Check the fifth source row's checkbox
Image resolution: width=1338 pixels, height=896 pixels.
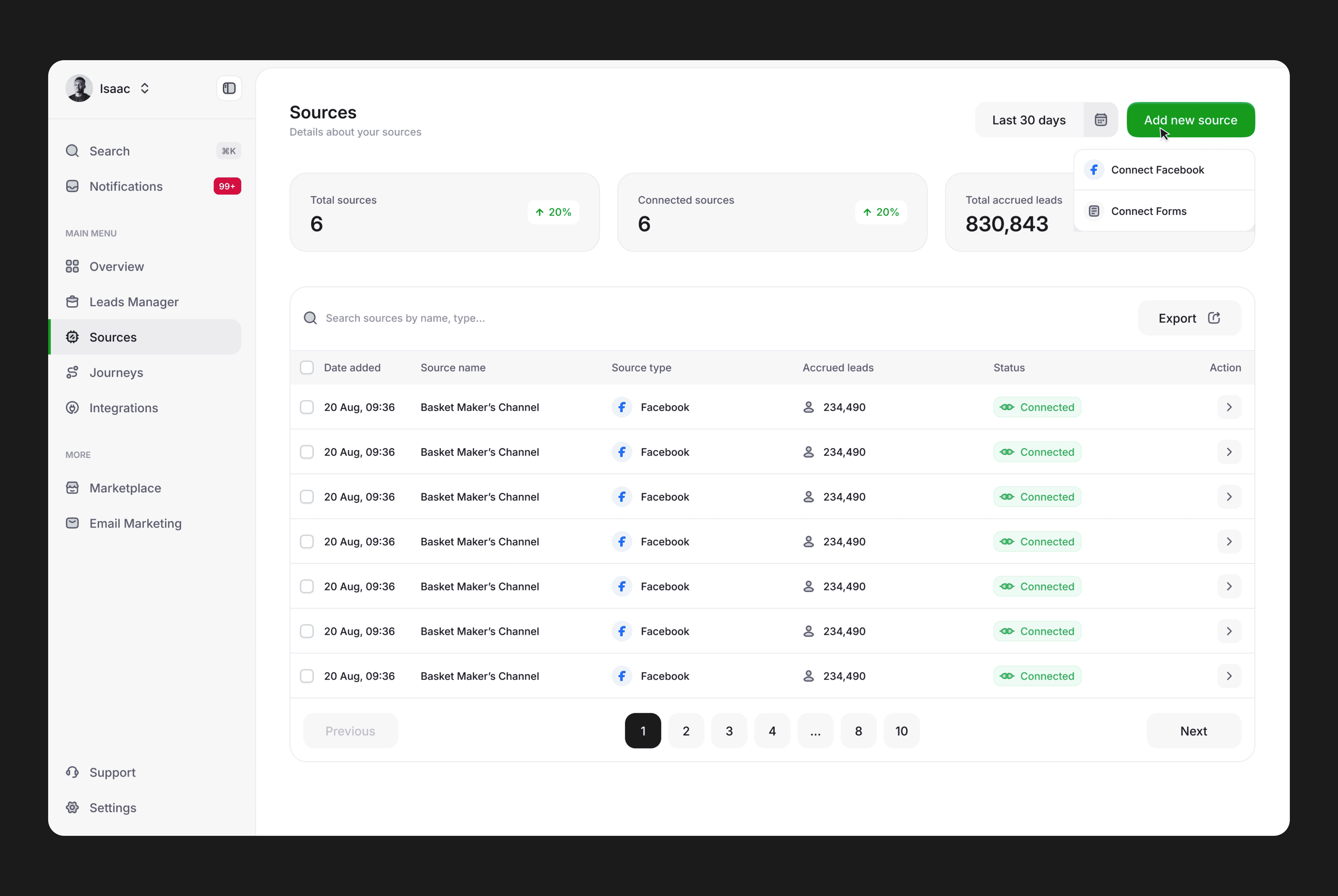[x=307, y=586]
